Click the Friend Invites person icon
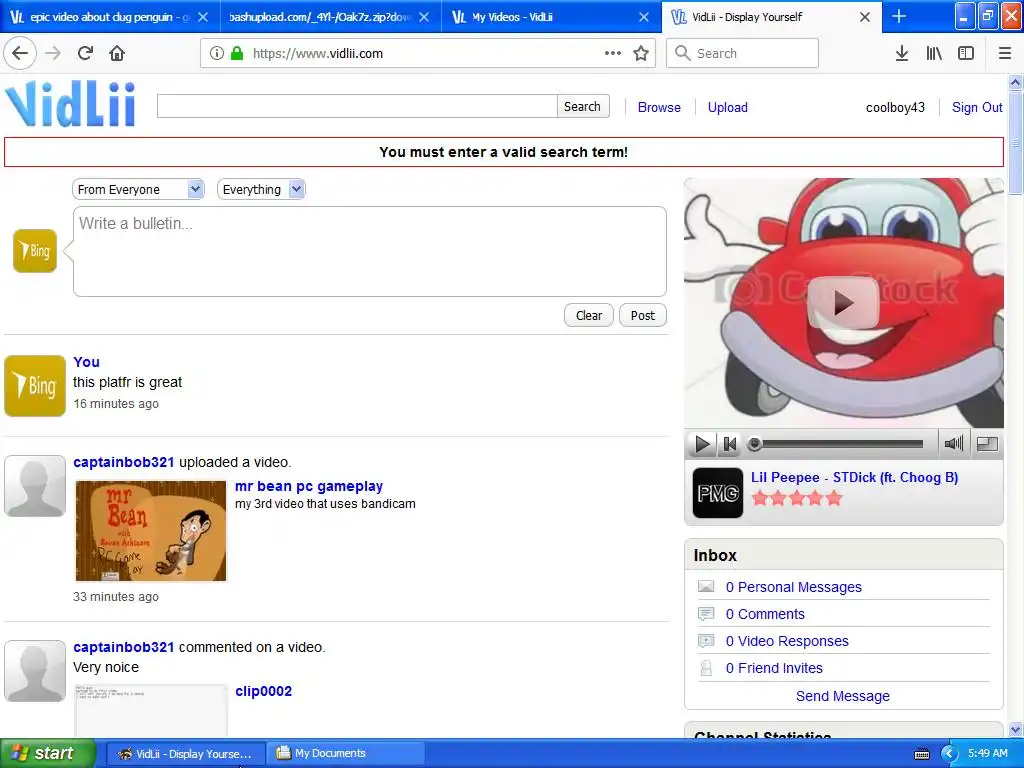Viewport: 1024px width, 768px height. (x=706, y=668)
